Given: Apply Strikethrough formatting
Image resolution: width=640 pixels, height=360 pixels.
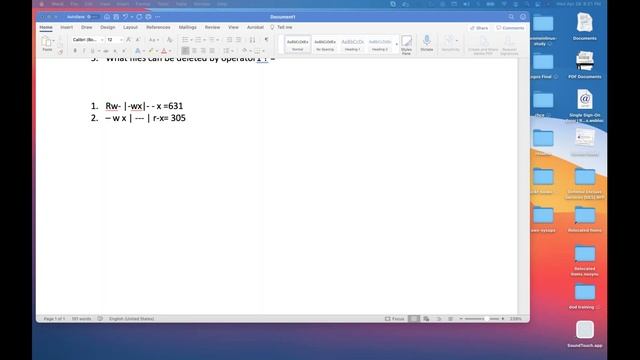Looking at the screenshot, I should (106, 51).
